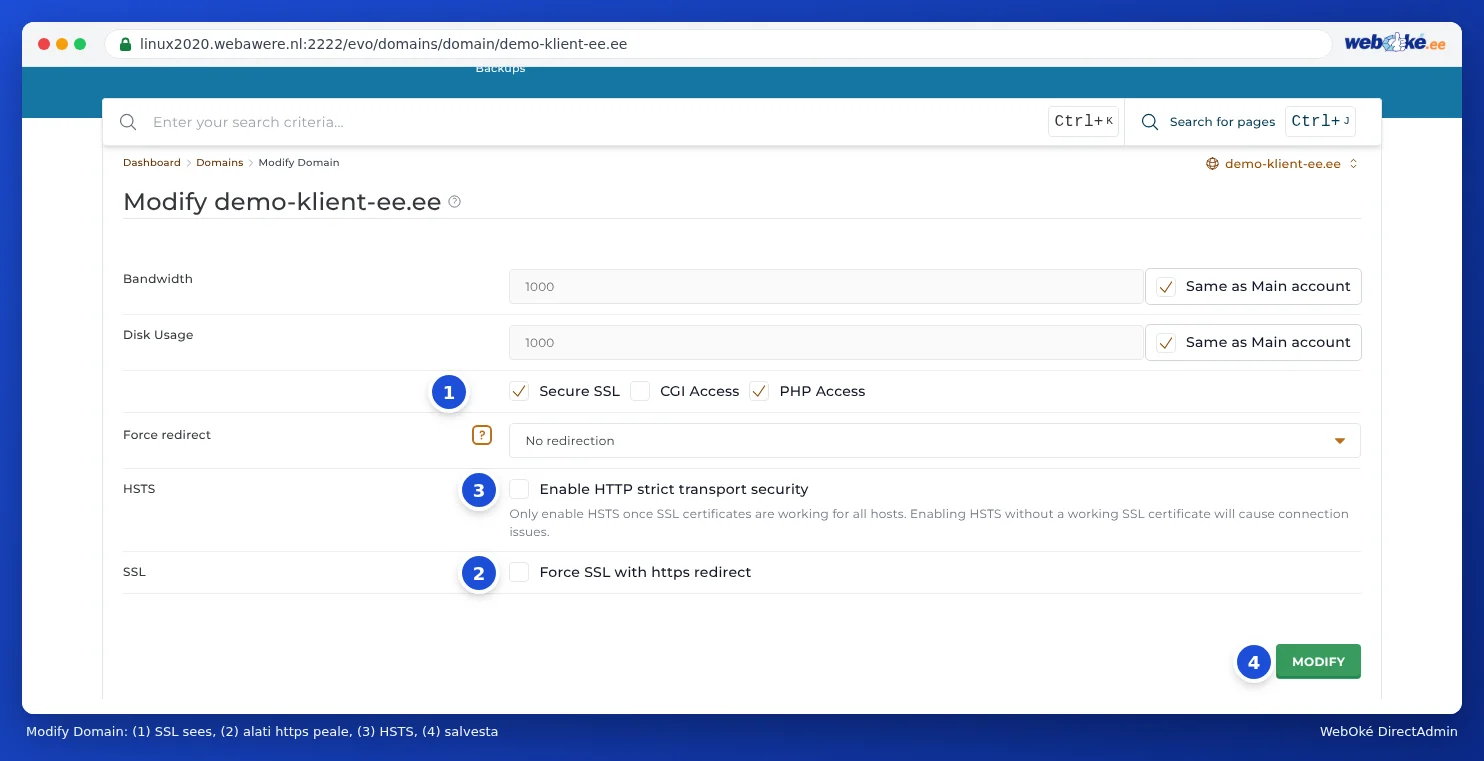Open the Force redirect dropdown
This screenshot has width=1484, height=761.
pyautogui.click(x=934, y=440)
